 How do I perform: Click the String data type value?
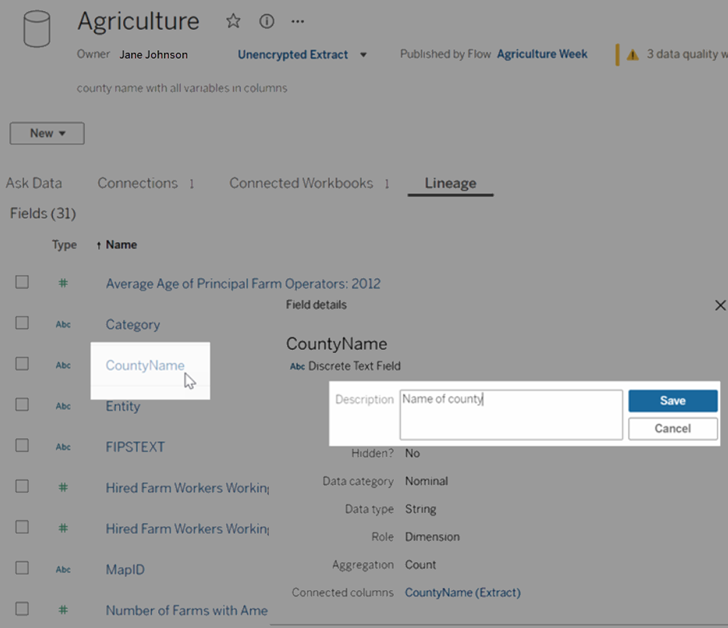(420, 509)
